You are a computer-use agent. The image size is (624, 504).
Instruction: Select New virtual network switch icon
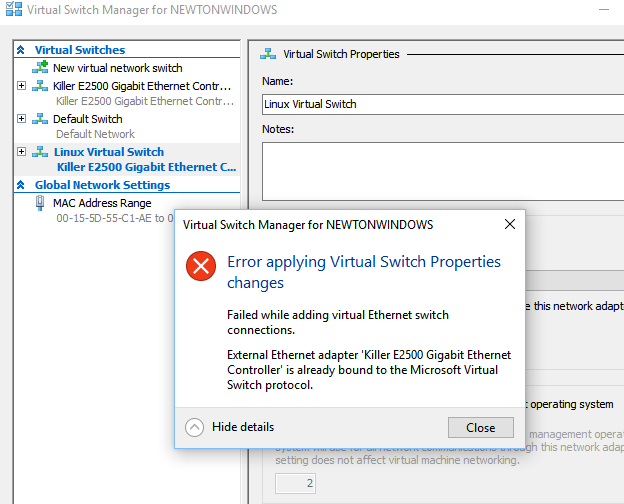[40, 68]
